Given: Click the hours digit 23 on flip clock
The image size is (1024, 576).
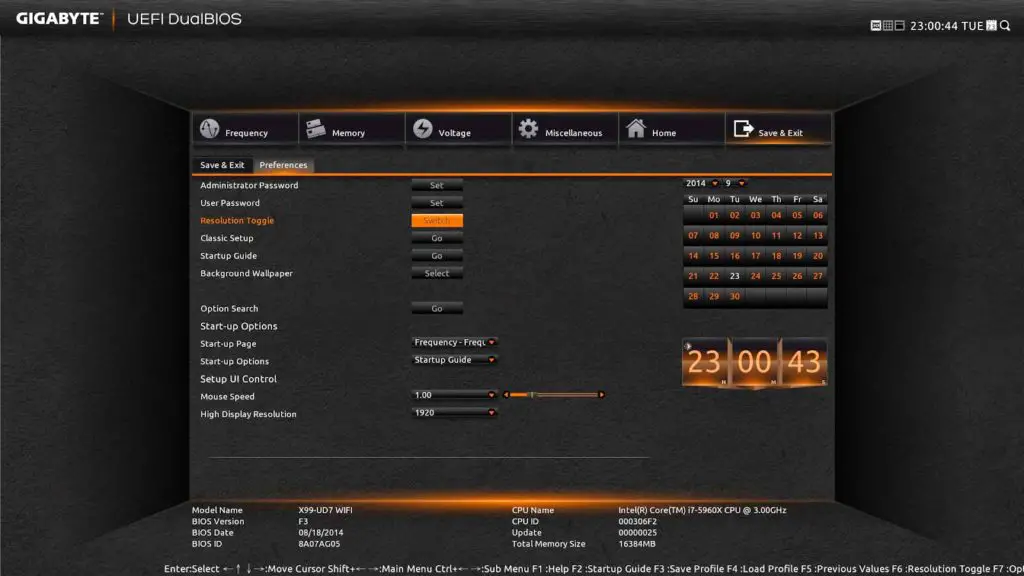Looking at the screenshot, I should 705,362.
